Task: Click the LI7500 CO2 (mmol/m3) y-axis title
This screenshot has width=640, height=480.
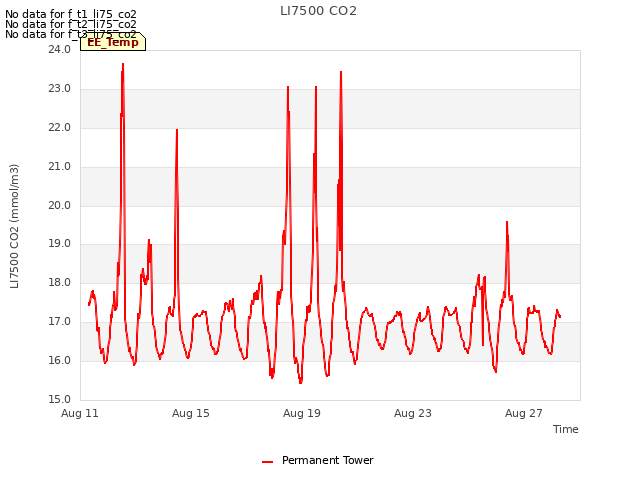Action: pos(14,226)
